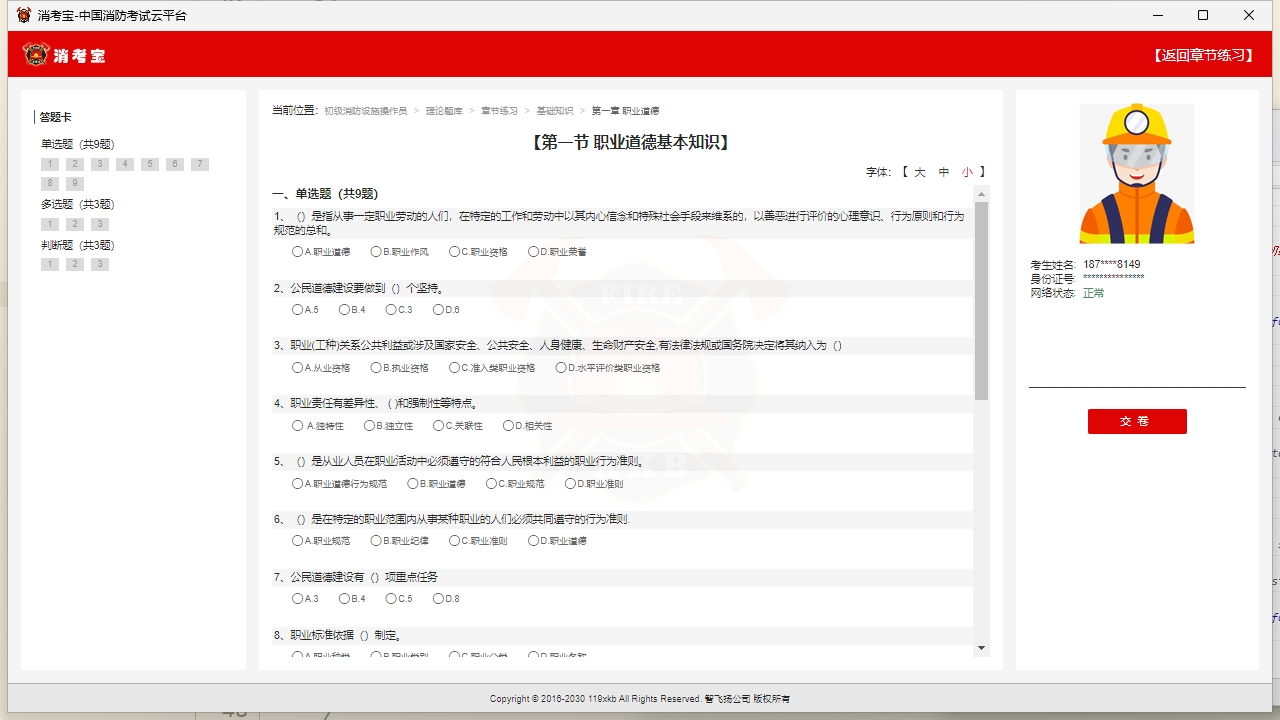Select option A.独特性 for question 4
Viewport: 1280px width, 720px height.
click(297, 425)
